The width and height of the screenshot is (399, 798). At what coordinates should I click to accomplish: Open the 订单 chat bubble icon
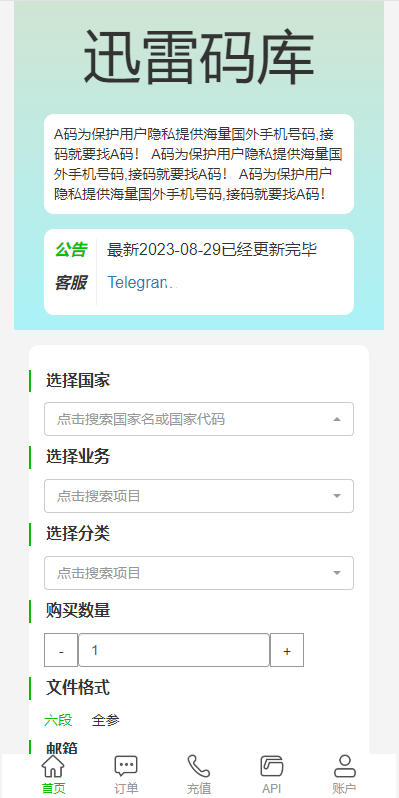(126, 765)
